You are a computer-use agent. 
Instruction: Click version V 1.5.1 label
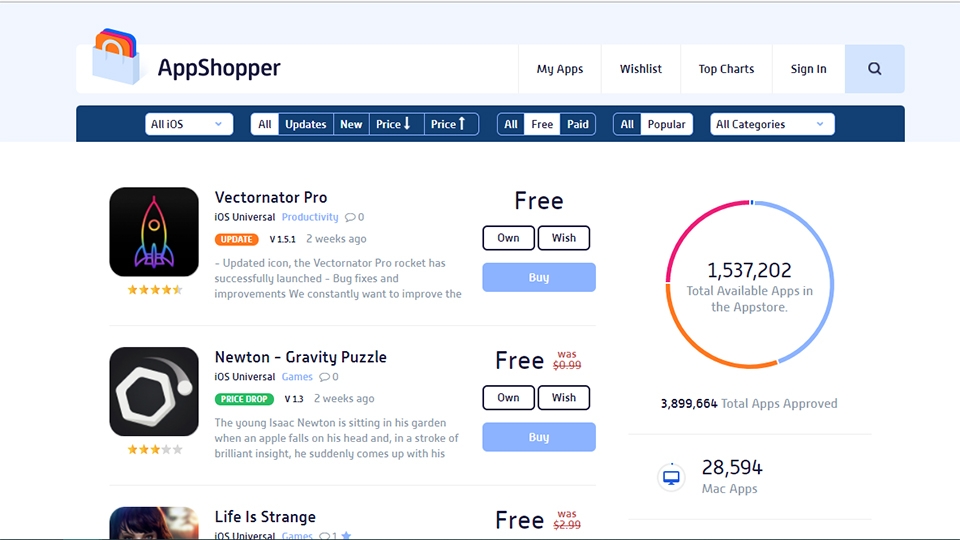click(x=282, y=239)
